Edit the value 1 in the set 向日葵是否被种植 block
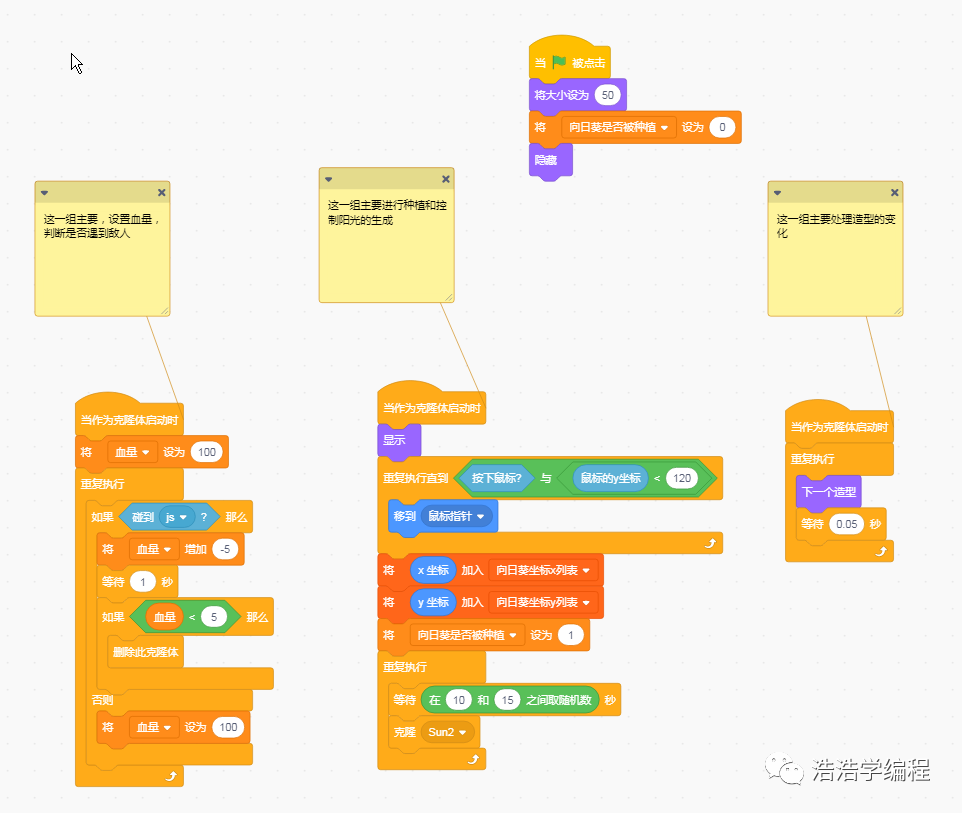 pyautogui.click(x=571, y=635)
